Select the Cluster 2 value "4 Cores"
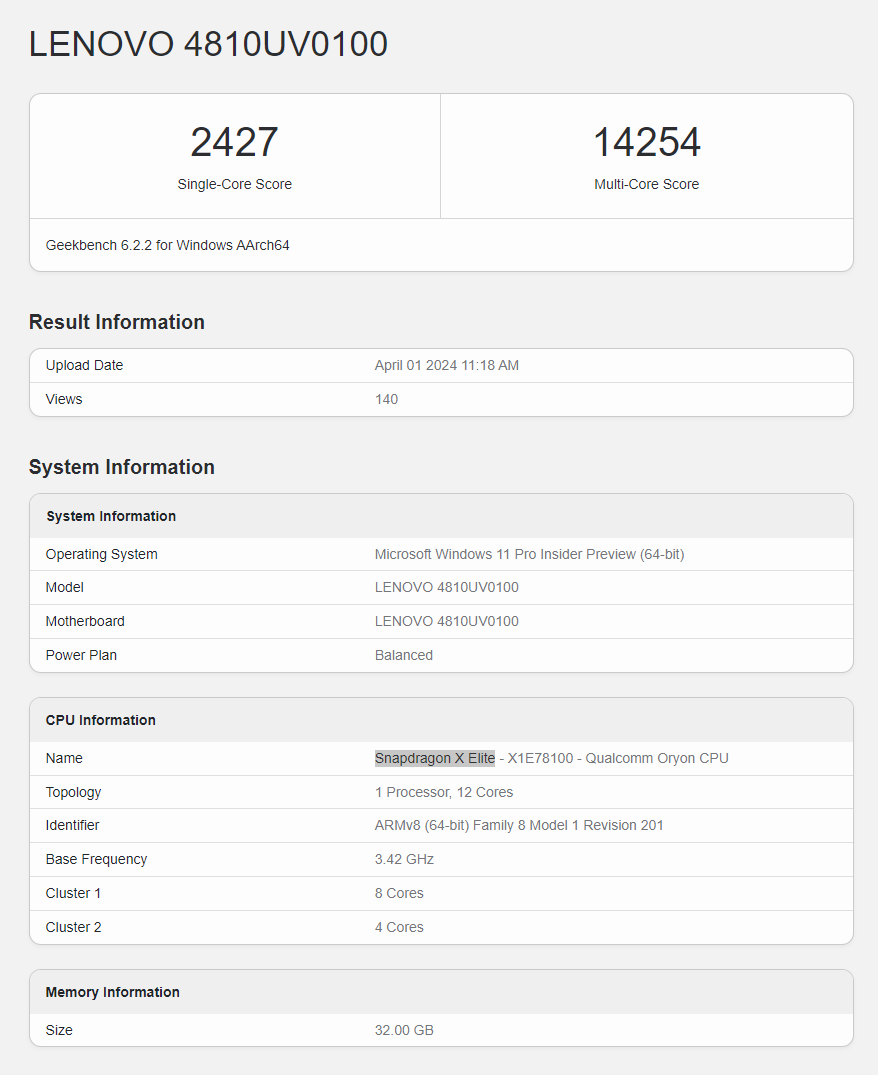The height and width of the screenshot is (1075, 878). (x=399, y=927)
